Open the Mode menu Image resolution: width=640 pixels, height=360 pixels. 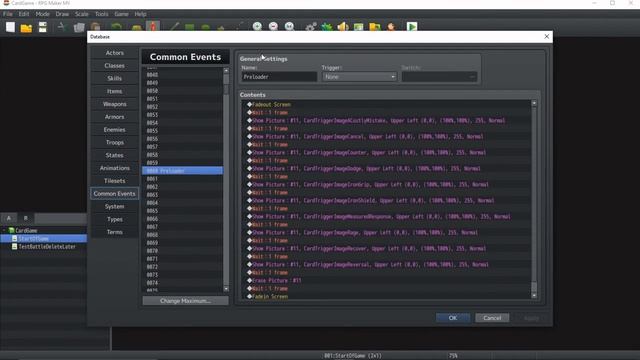pyautogui.click(x=42, y=14)
